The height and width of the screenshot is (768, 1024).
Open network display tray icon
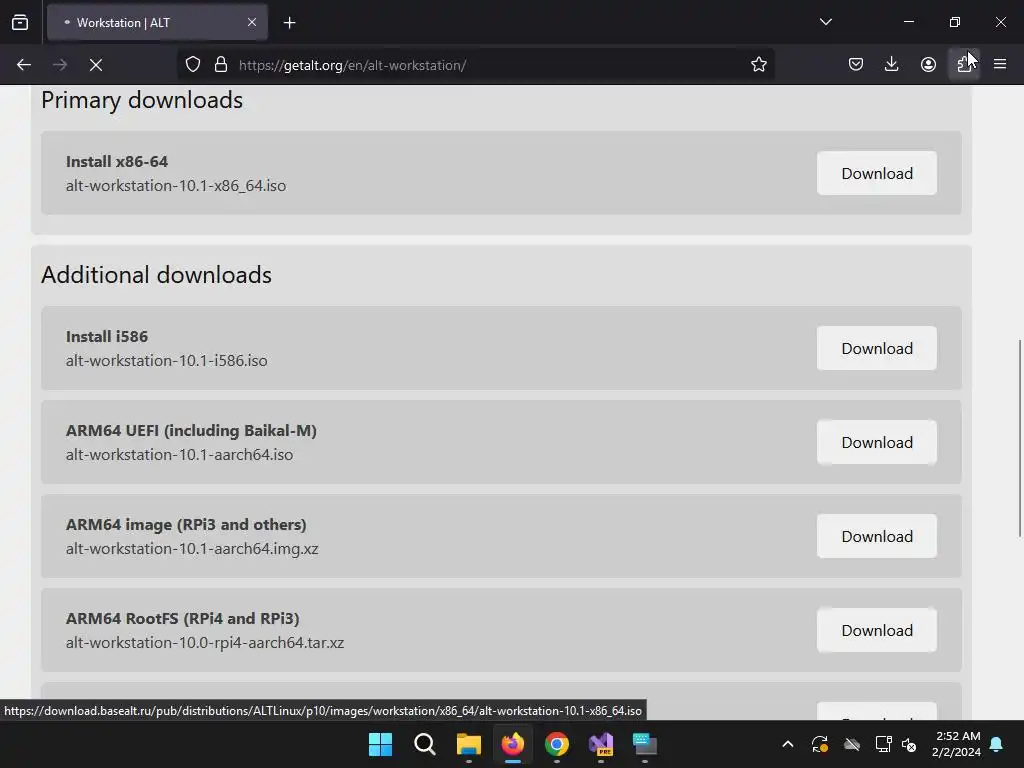coord(884,744)
